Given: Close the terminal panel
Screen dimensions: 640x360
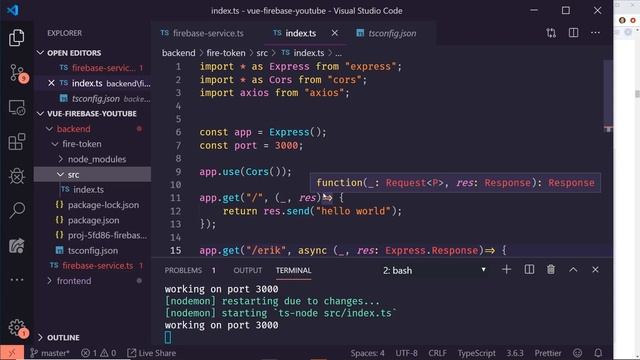Looking at the screenshot, I should click(595, 270).
